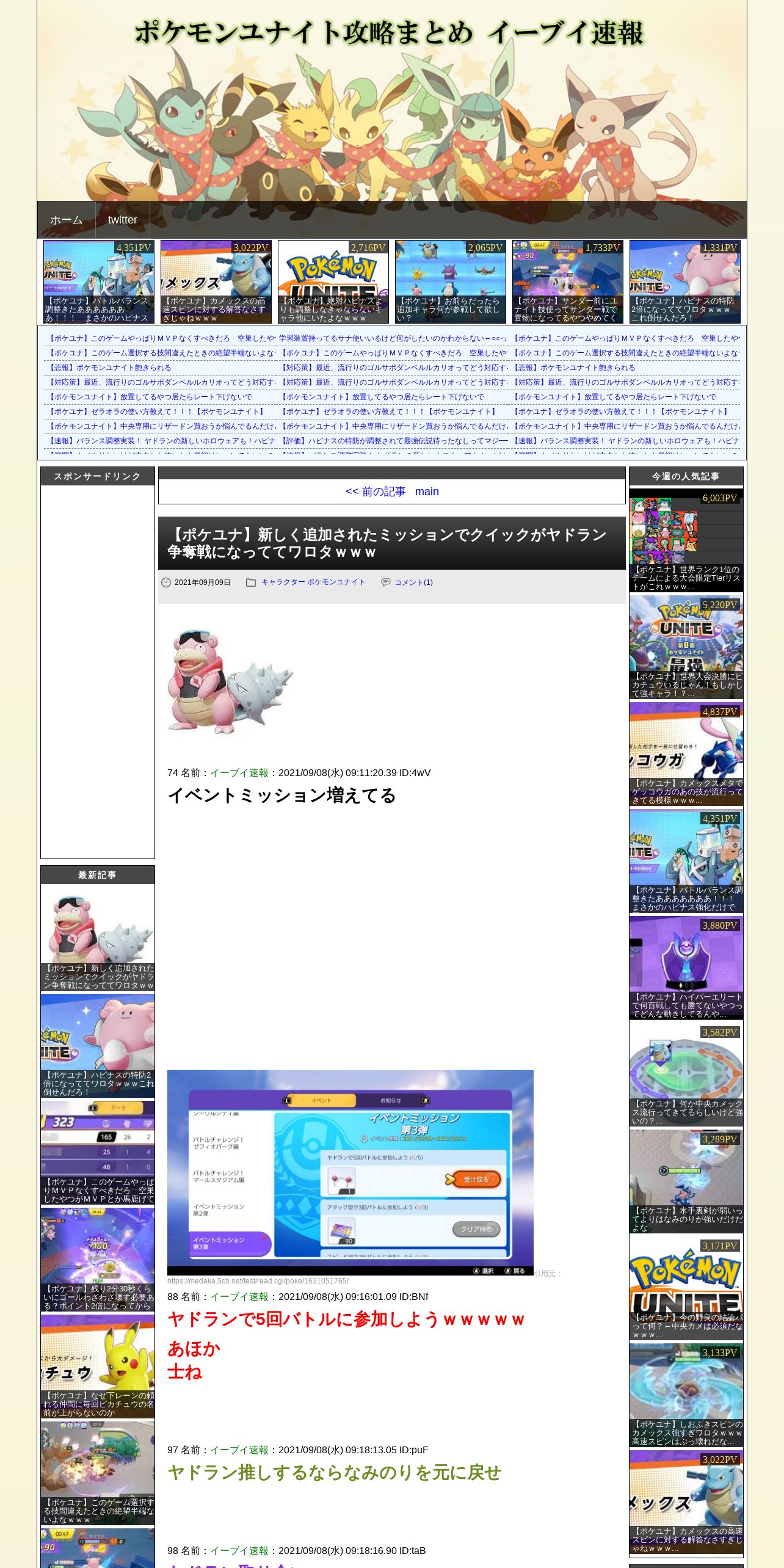784x1568 pixels.
Task: Click the folder icon before キャラクター
Action: coord(251,583)
